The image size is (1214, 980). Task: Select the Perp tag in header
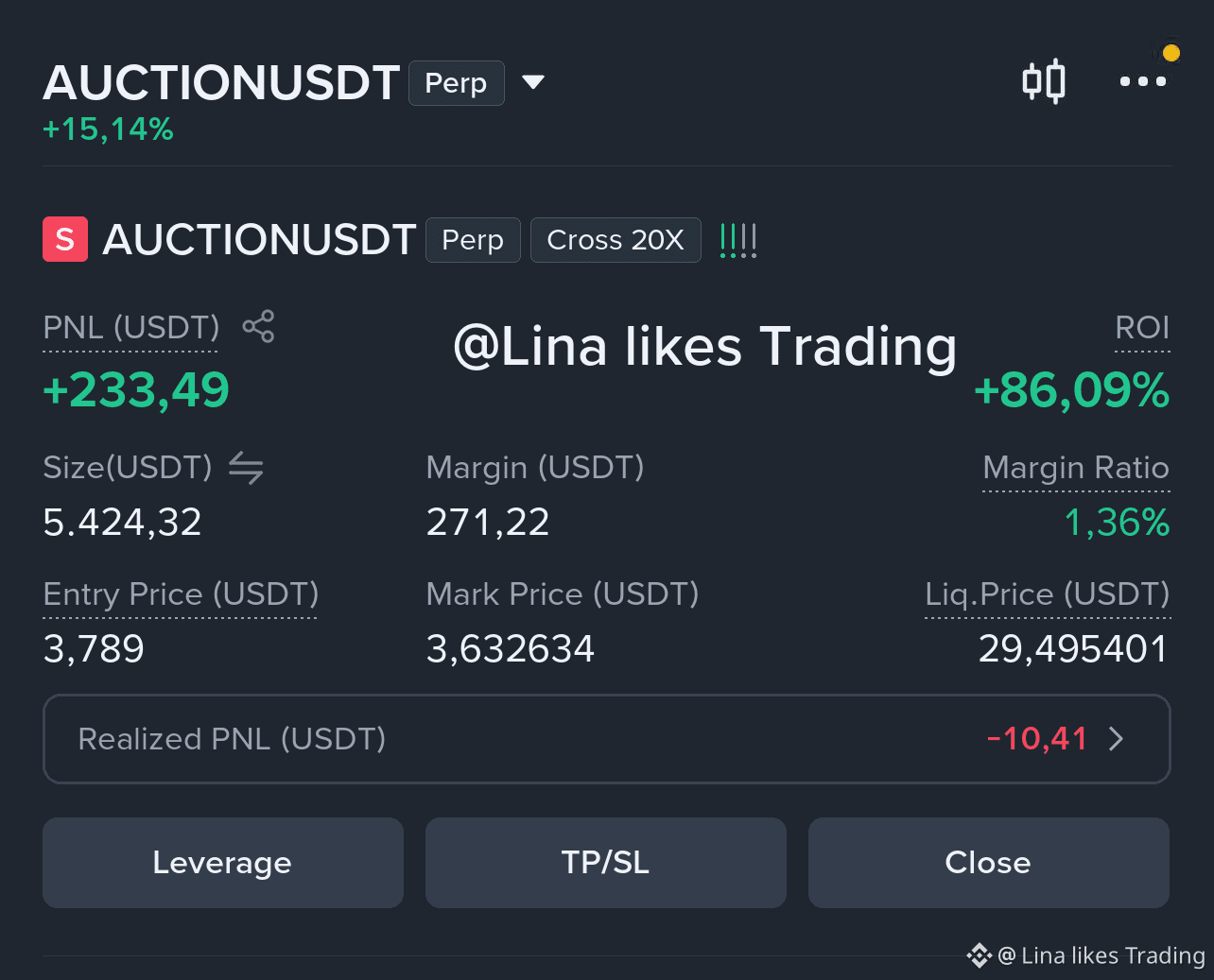(x=457, y=83)
